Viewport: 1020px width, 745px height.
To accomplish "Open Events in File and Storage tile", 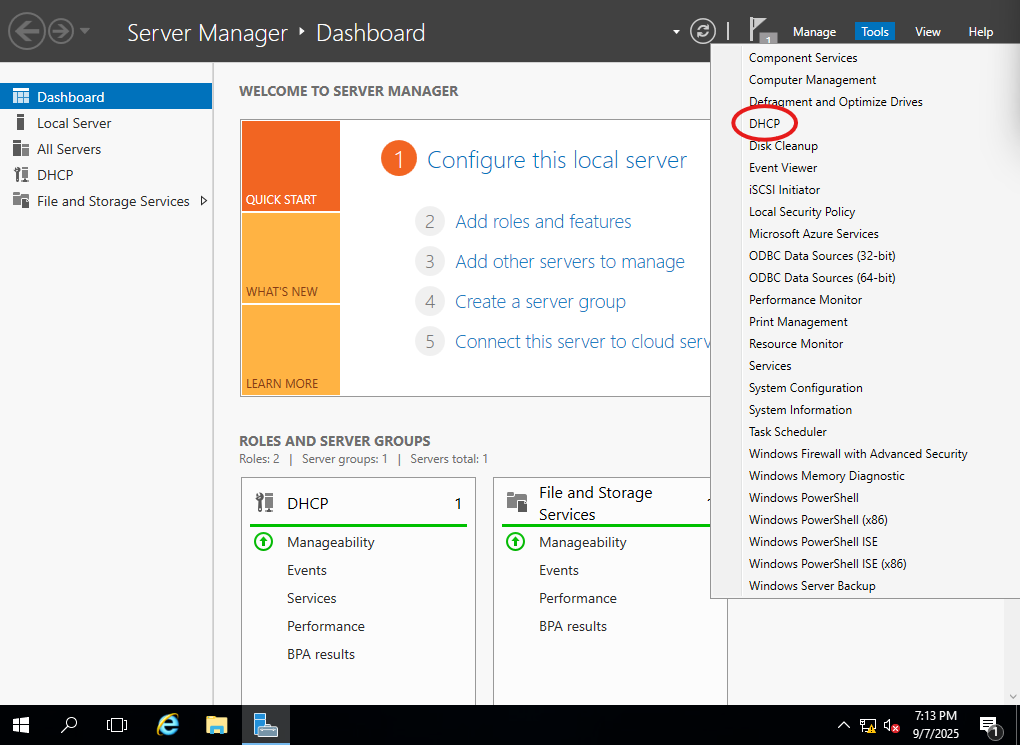I will click(x=558, y=570).
